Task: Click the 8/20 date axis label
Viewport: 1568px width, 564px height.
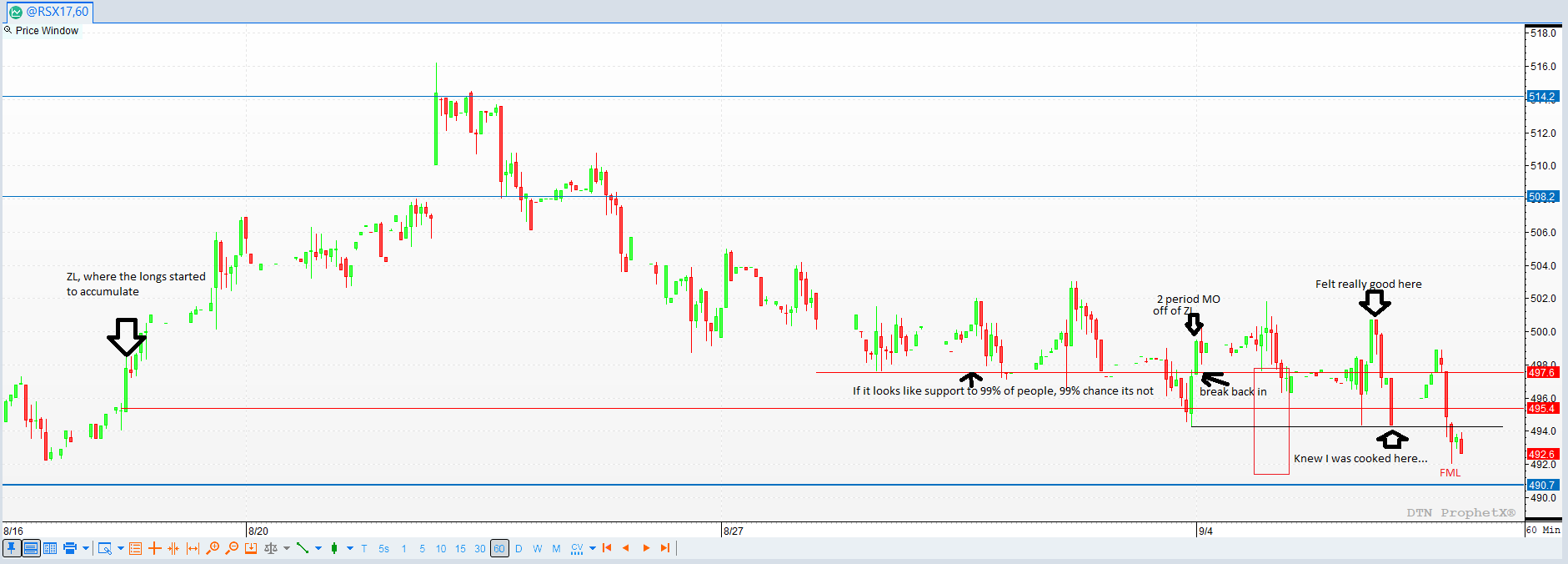Action: coord(258,531)
